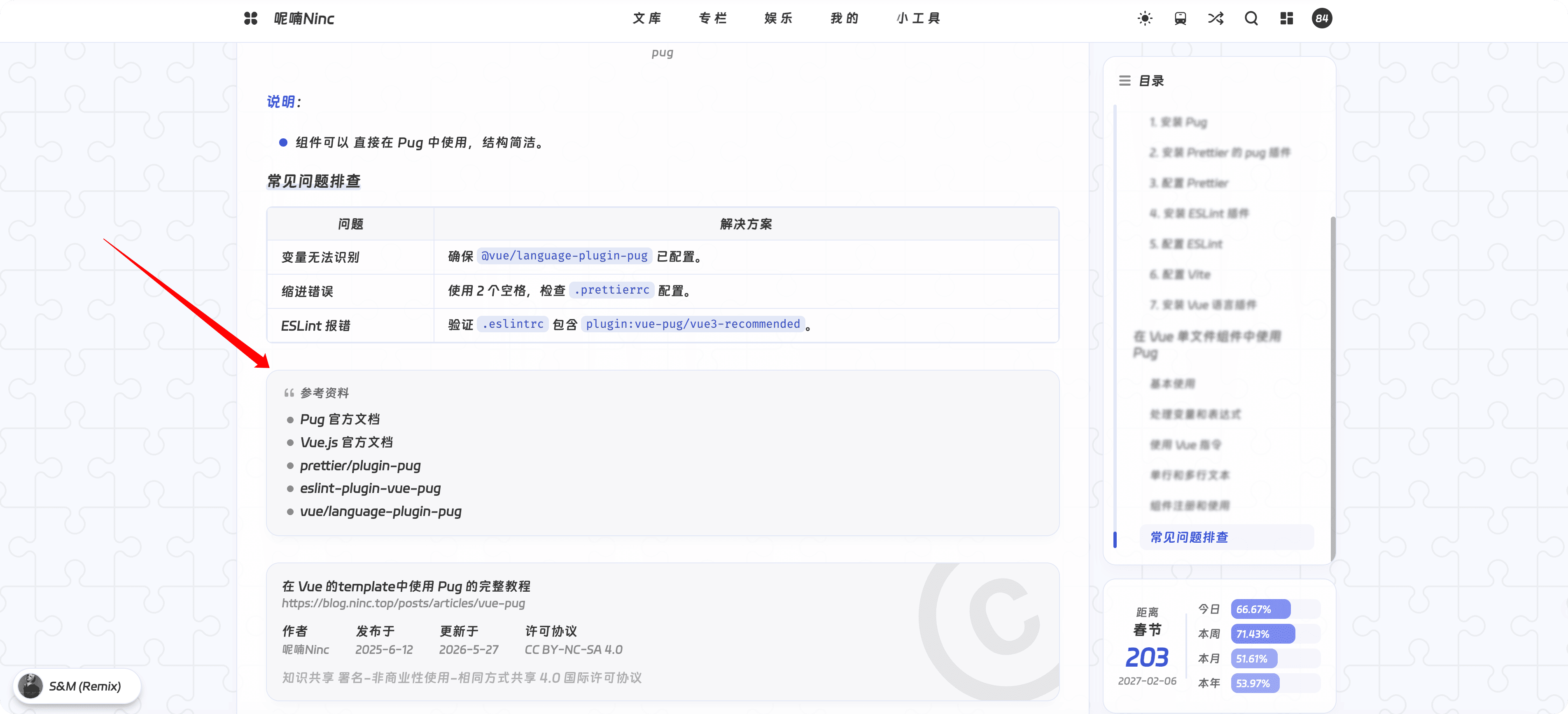1568x714 pixels.
Task: Open the 我的 menu
Action: click(844, 18)
